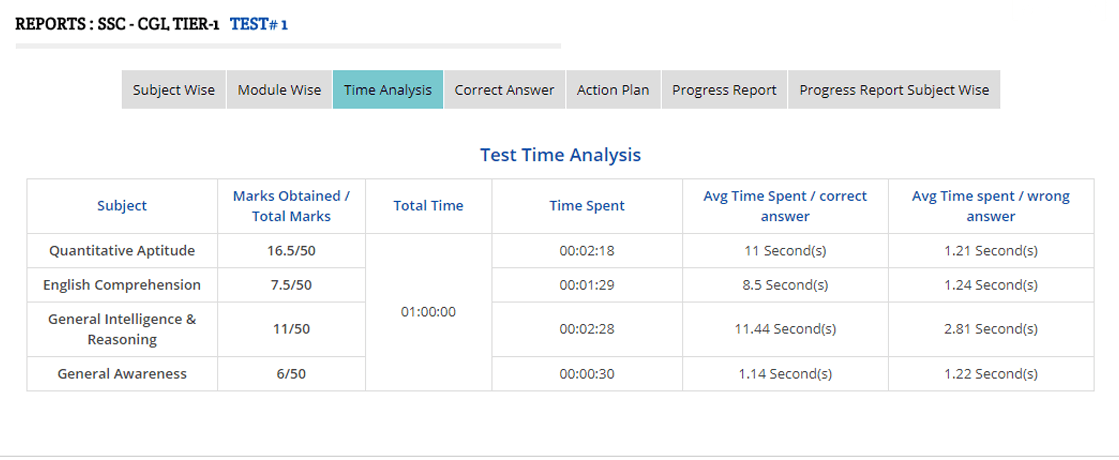Click Avg Time Spent / correct answer header
The height and width of the screenshot is (460, 1119).
(x=785, y=206)
